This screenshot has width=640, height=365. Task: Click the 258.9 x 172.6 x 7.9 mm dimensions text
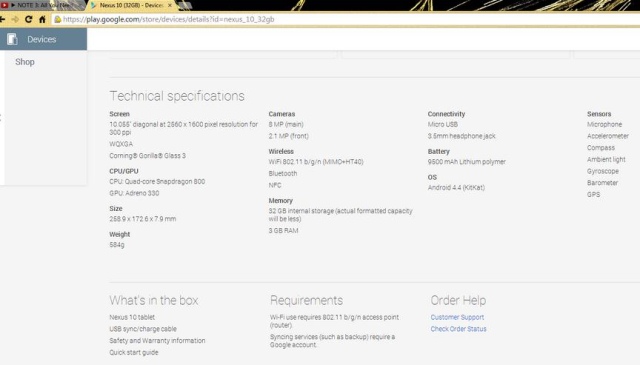coord(143,219)
